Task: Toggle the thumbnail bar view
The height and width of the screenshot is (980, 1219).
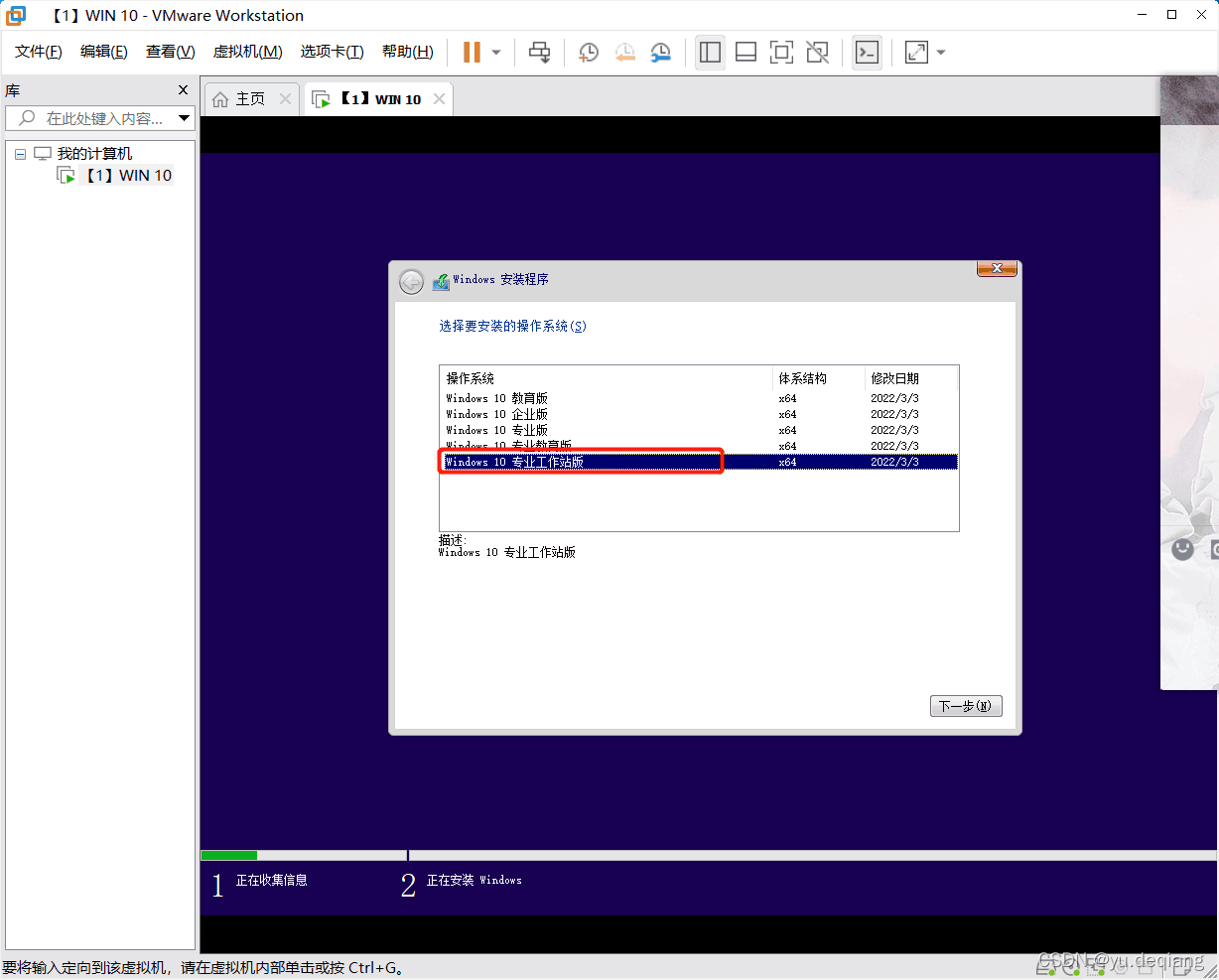Action: point(745,52)
